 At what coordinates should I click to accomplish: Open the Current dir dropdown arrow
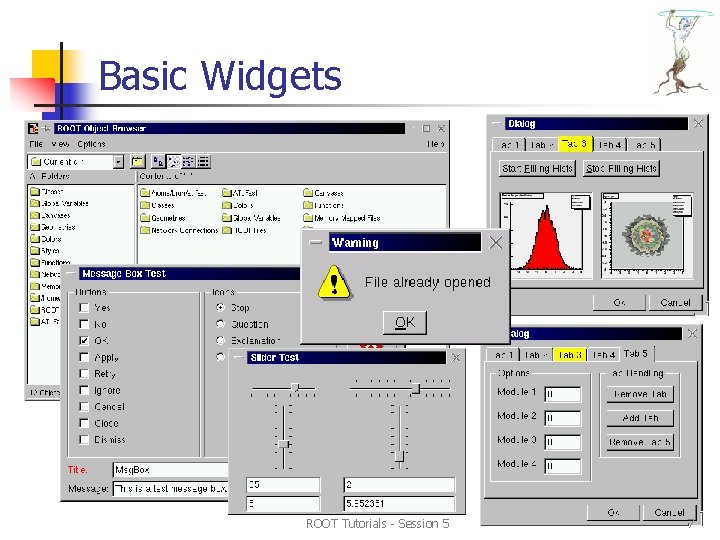coord(118,162)
